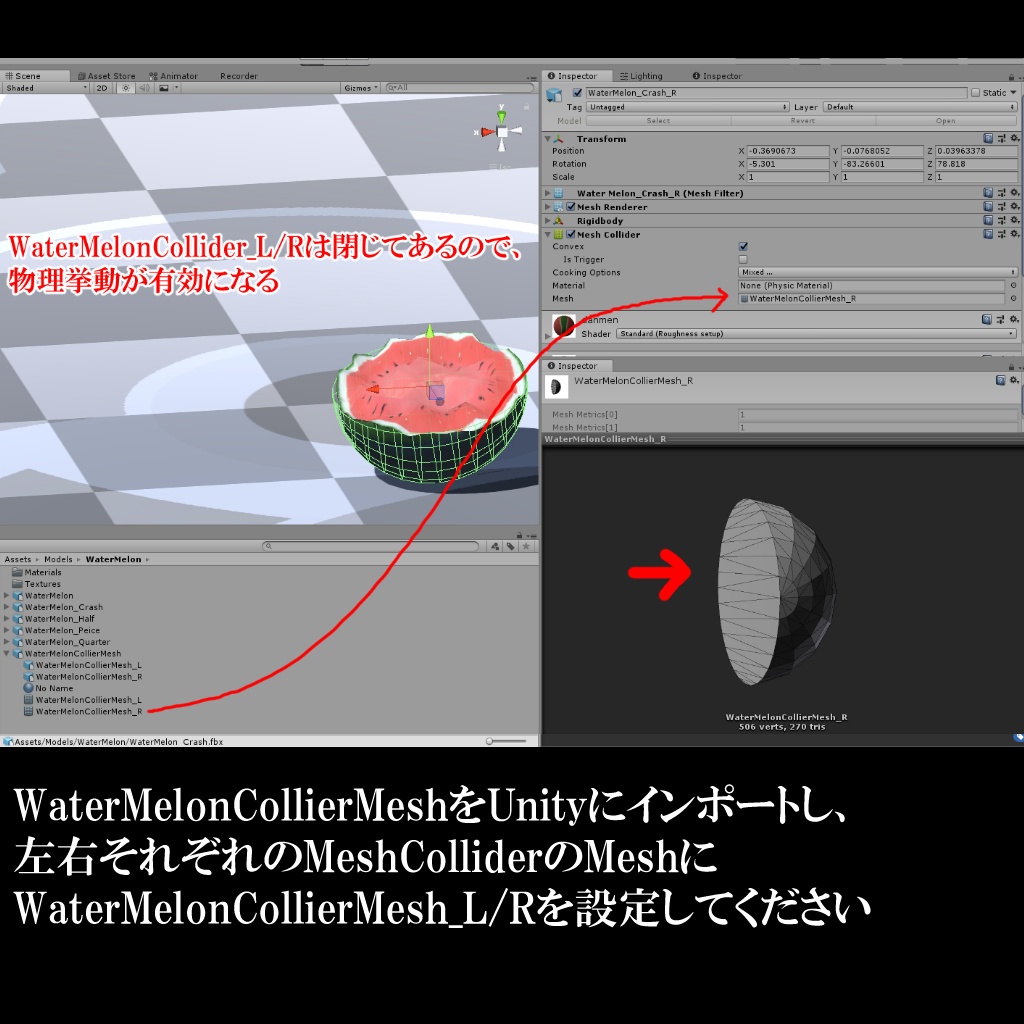
Task: Toggle 2D view mode in the Scene toolbar
Action: tap(102, 89)
